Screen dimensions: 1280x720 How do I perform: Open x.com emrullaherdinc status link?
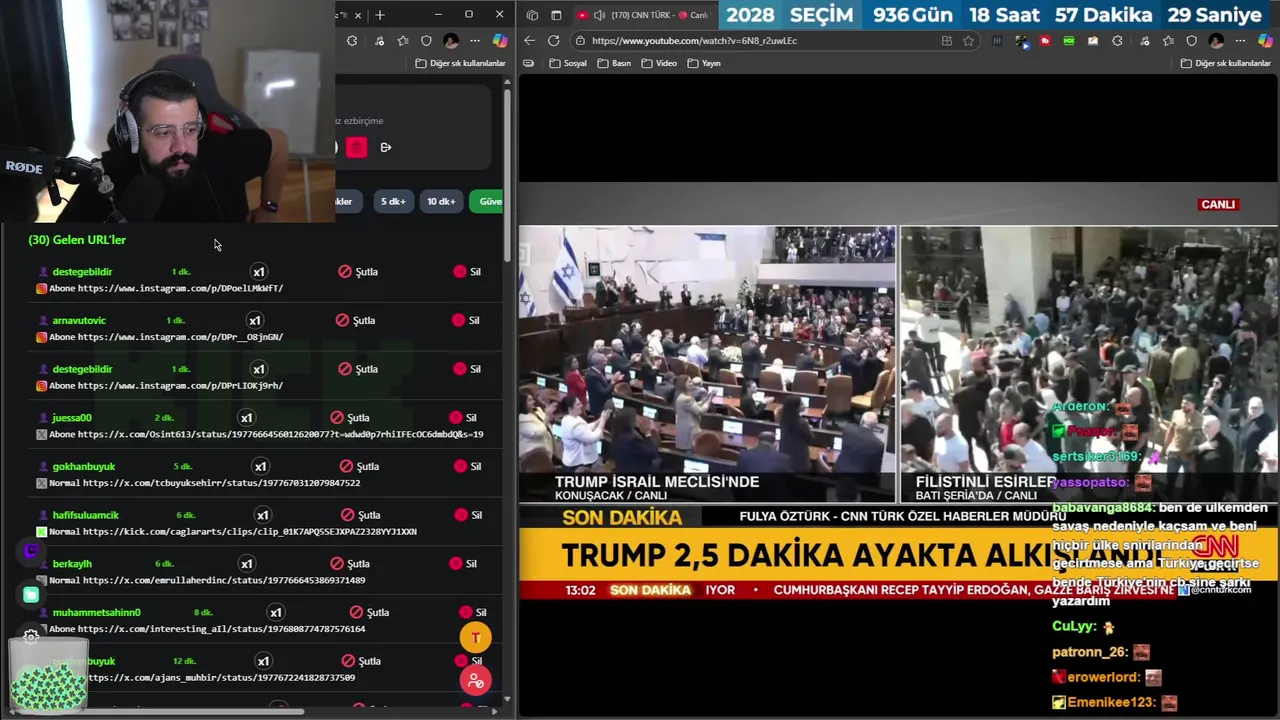[x=224, y=580]
